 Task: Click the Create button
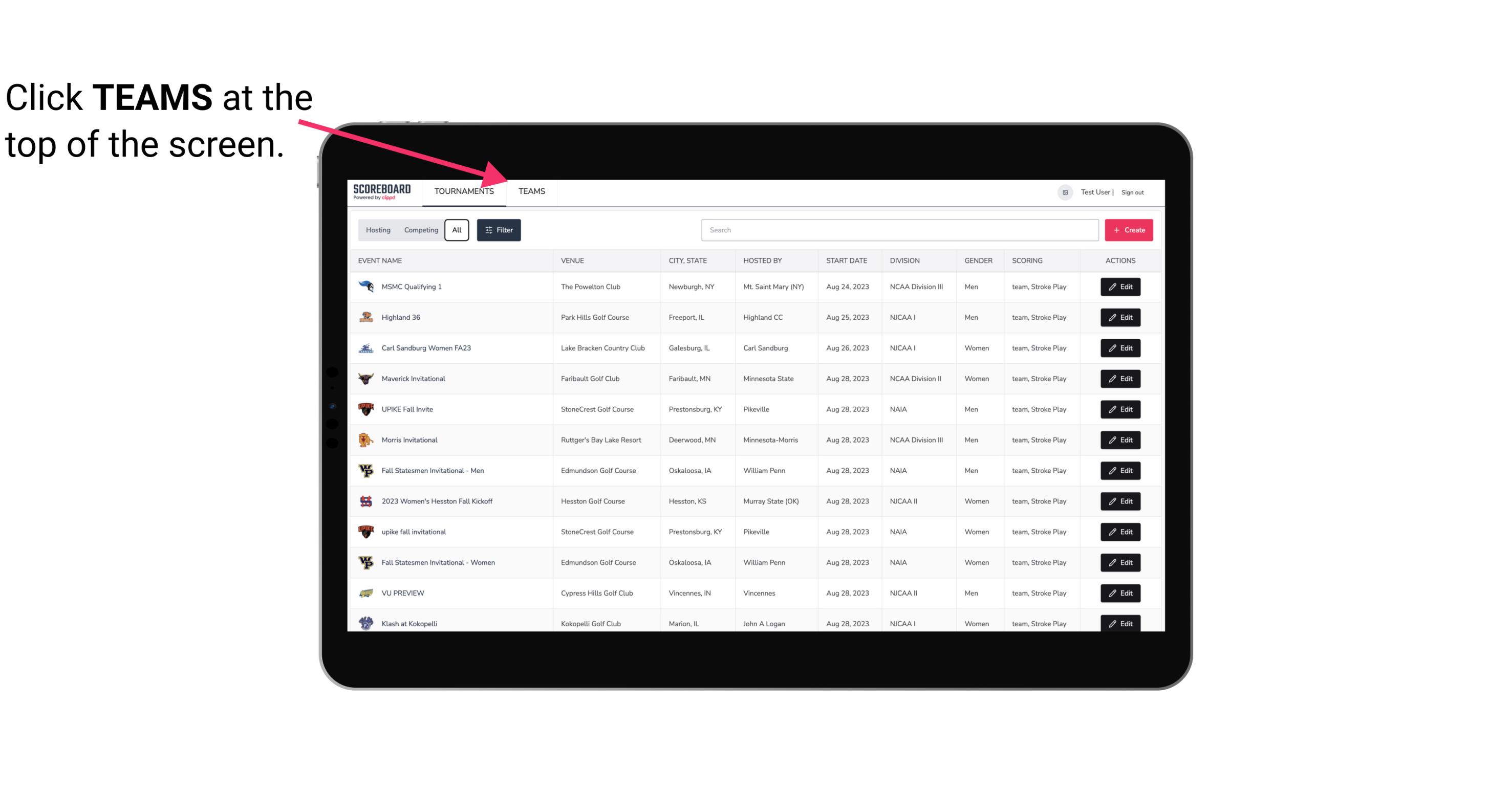pyautogui.click(x=1129, y=229)
